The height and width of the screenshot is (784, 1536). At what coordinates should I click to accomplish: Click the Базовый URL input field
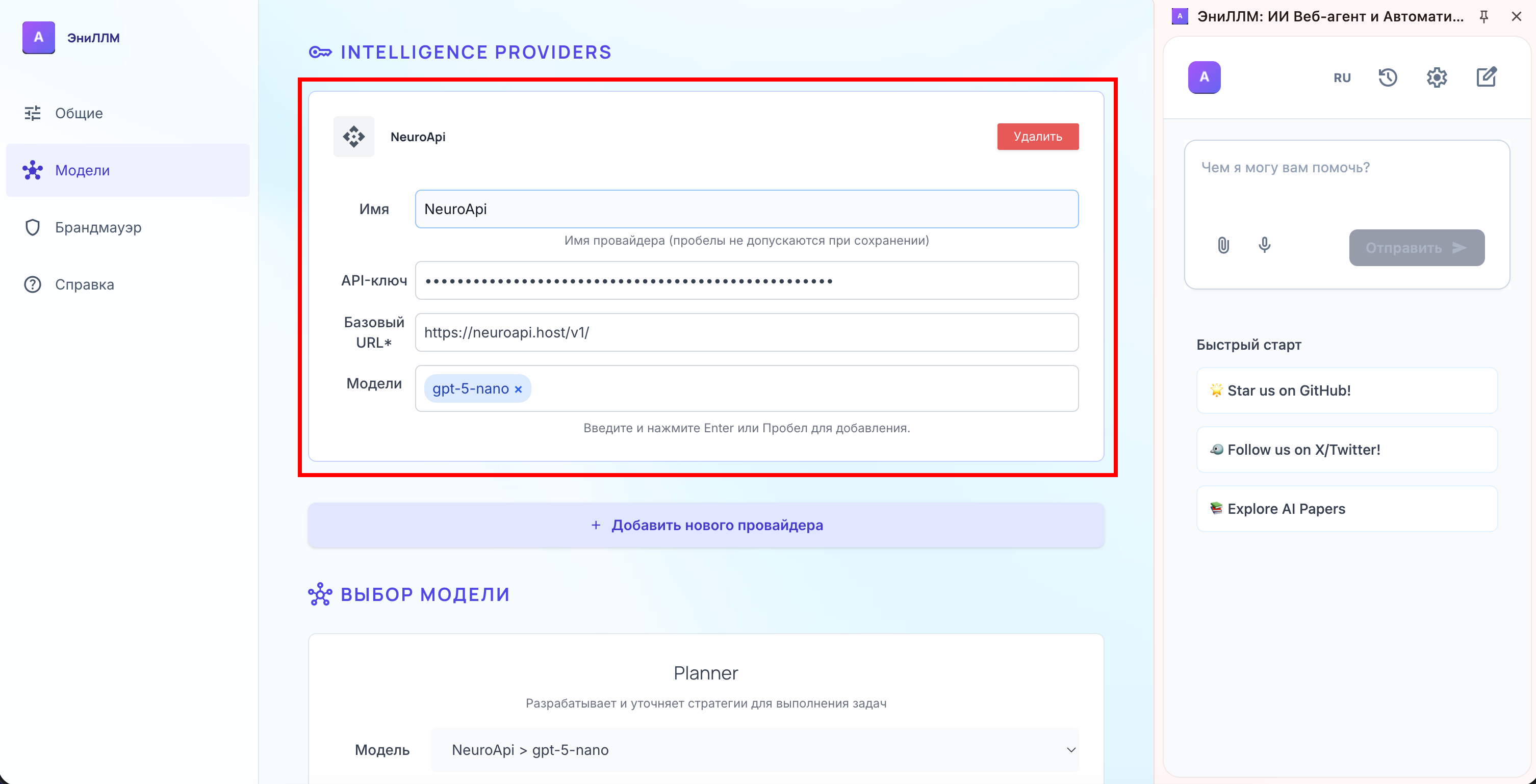point(746,333)
